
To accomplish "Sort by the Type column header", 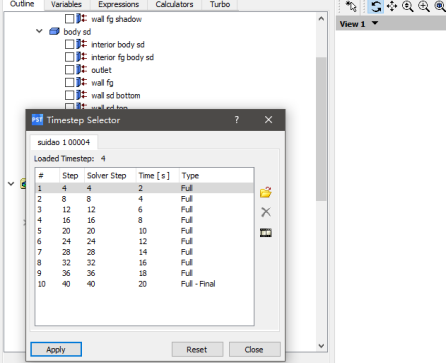I will pos(216,176).
